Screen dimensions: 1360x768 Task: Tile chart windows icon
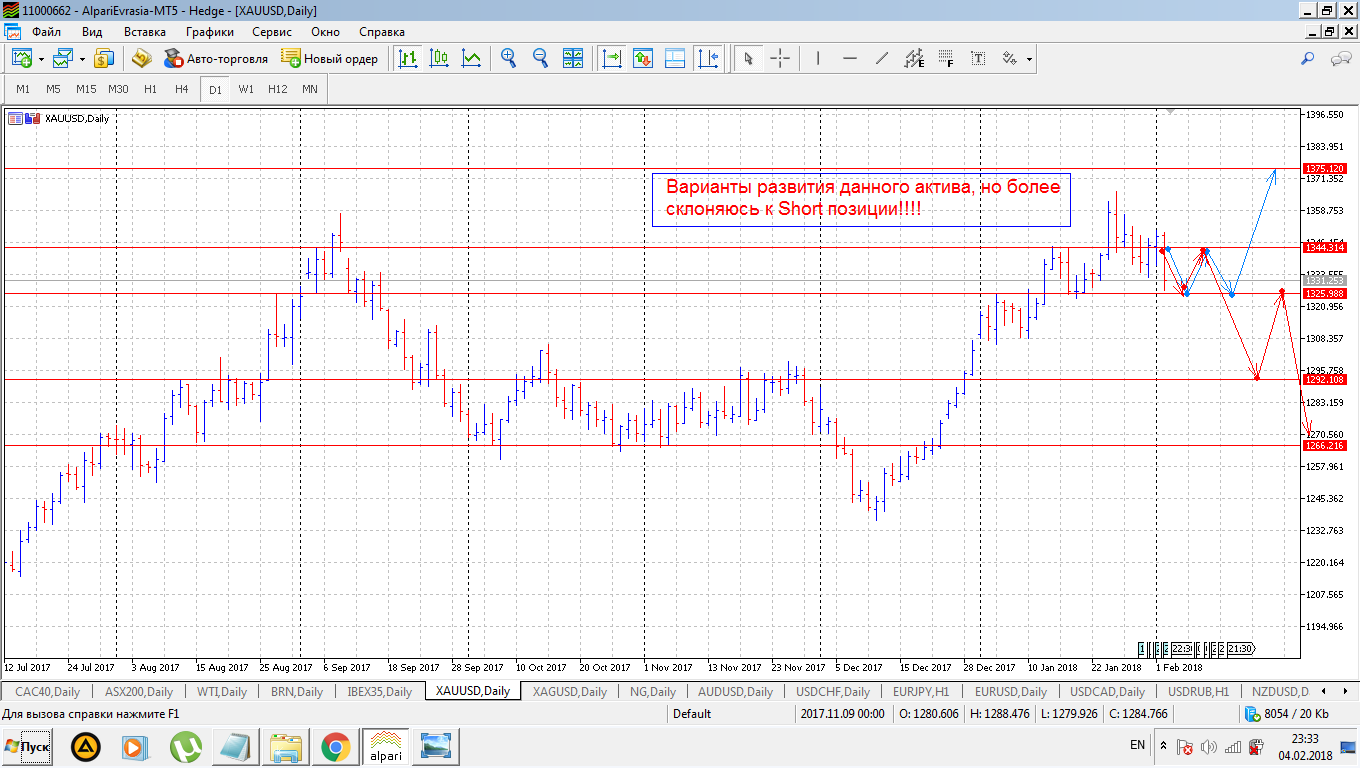coord(573,59)
